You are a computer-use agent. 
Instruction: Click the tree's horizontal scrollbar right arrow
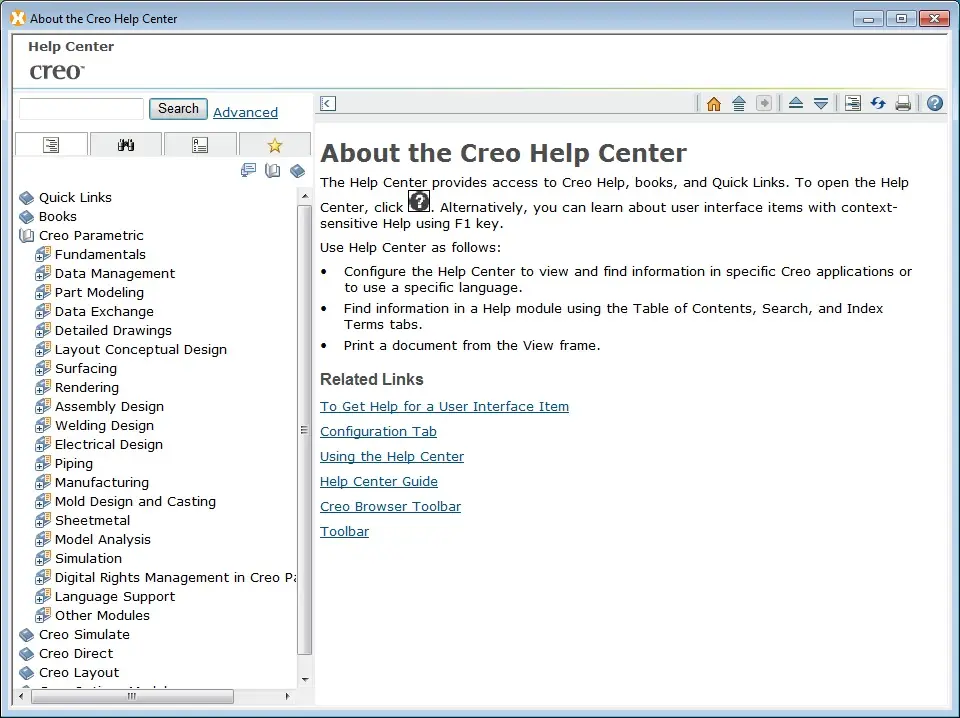(288, 696)
